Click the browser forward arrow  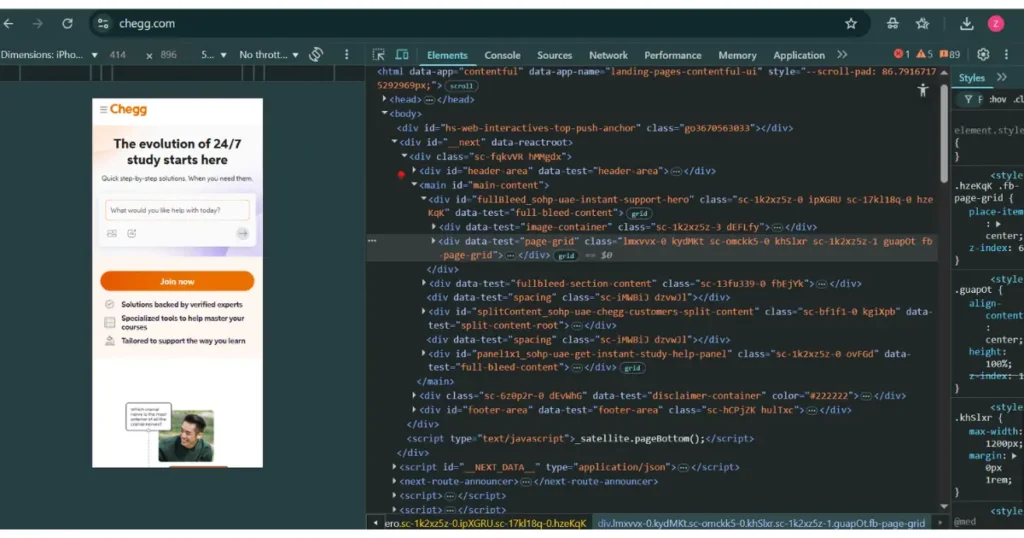pos(38,24)
